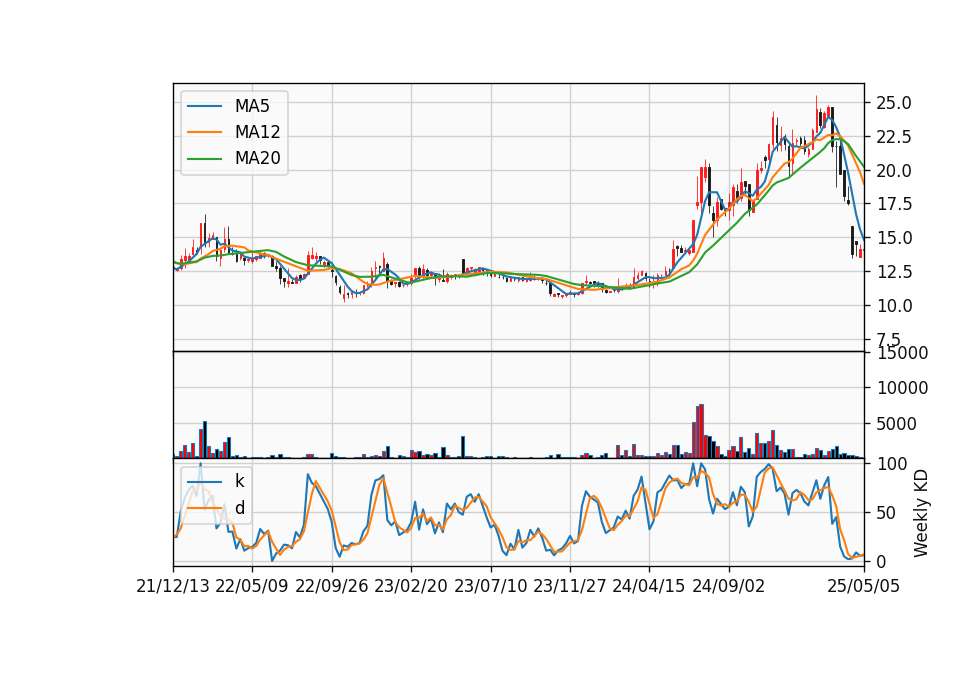Click the 17.5 price axis label
The width and height of the screenshot is (960, 690).
tap(893, 204)
